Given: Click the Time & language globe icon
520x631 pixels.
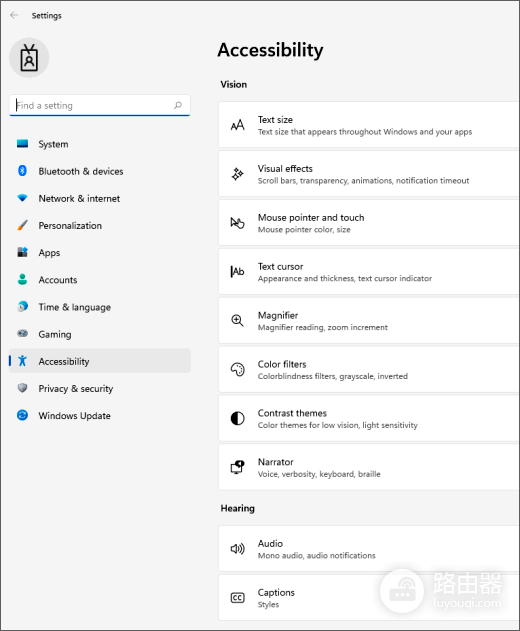Looking at the screenshot, I should [23, 307].
